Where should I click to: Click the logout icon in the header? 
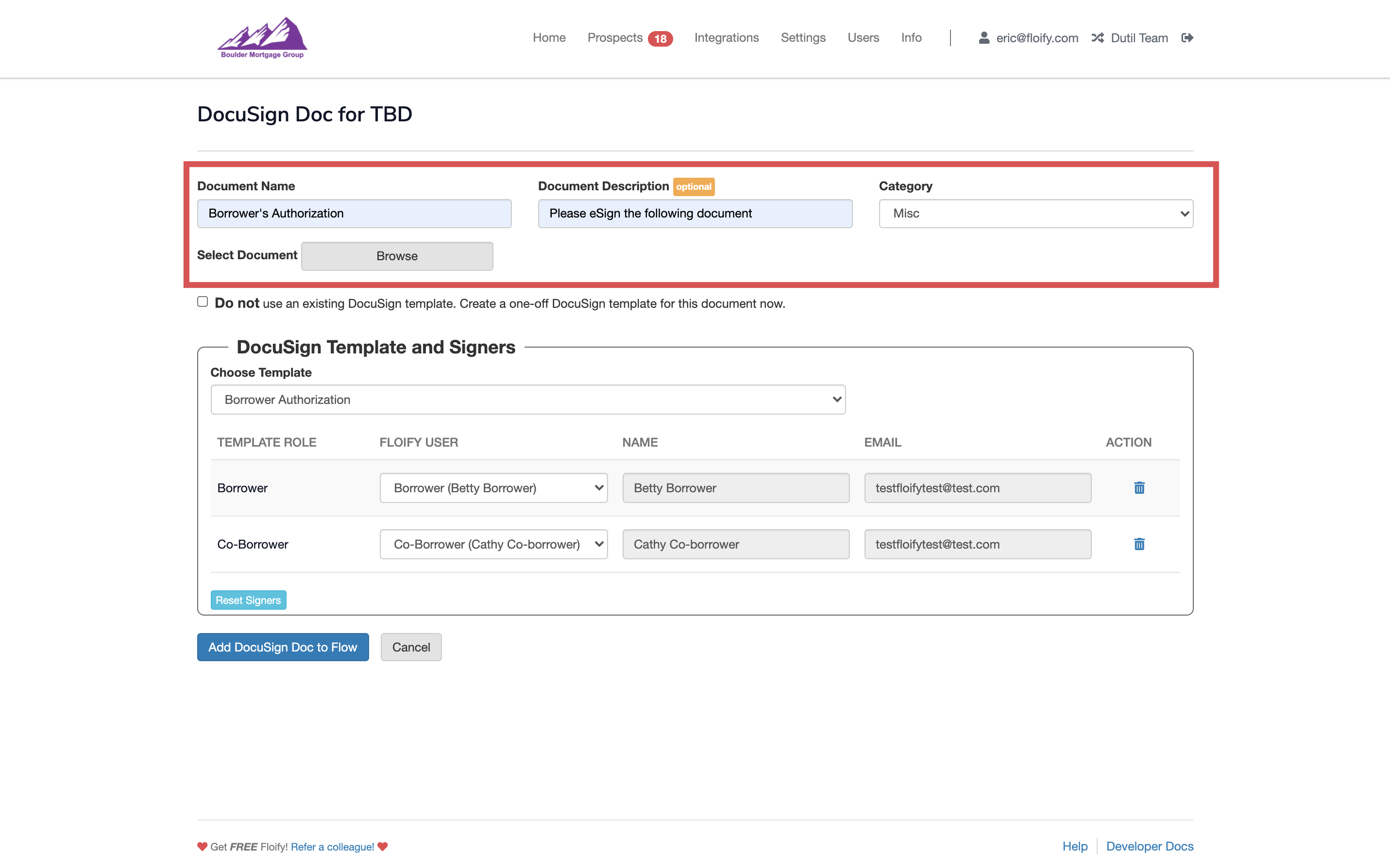(x=1187, y=37)
